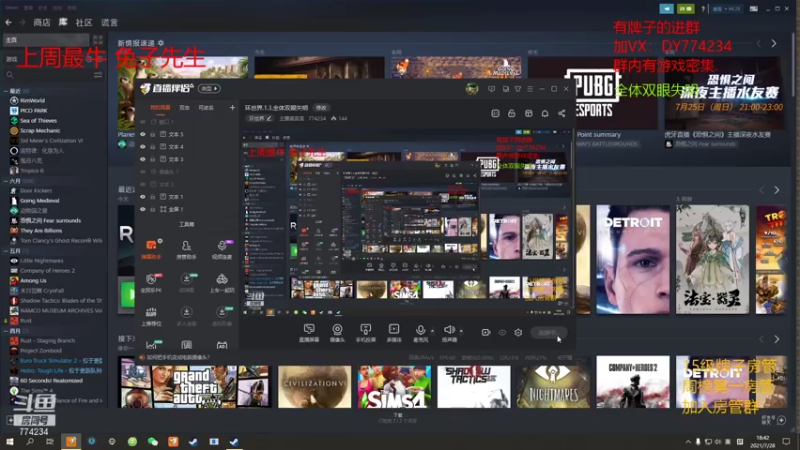Open The Sims 4 cover in library
The width and height of the screenshot is (800, 450).
394,386
